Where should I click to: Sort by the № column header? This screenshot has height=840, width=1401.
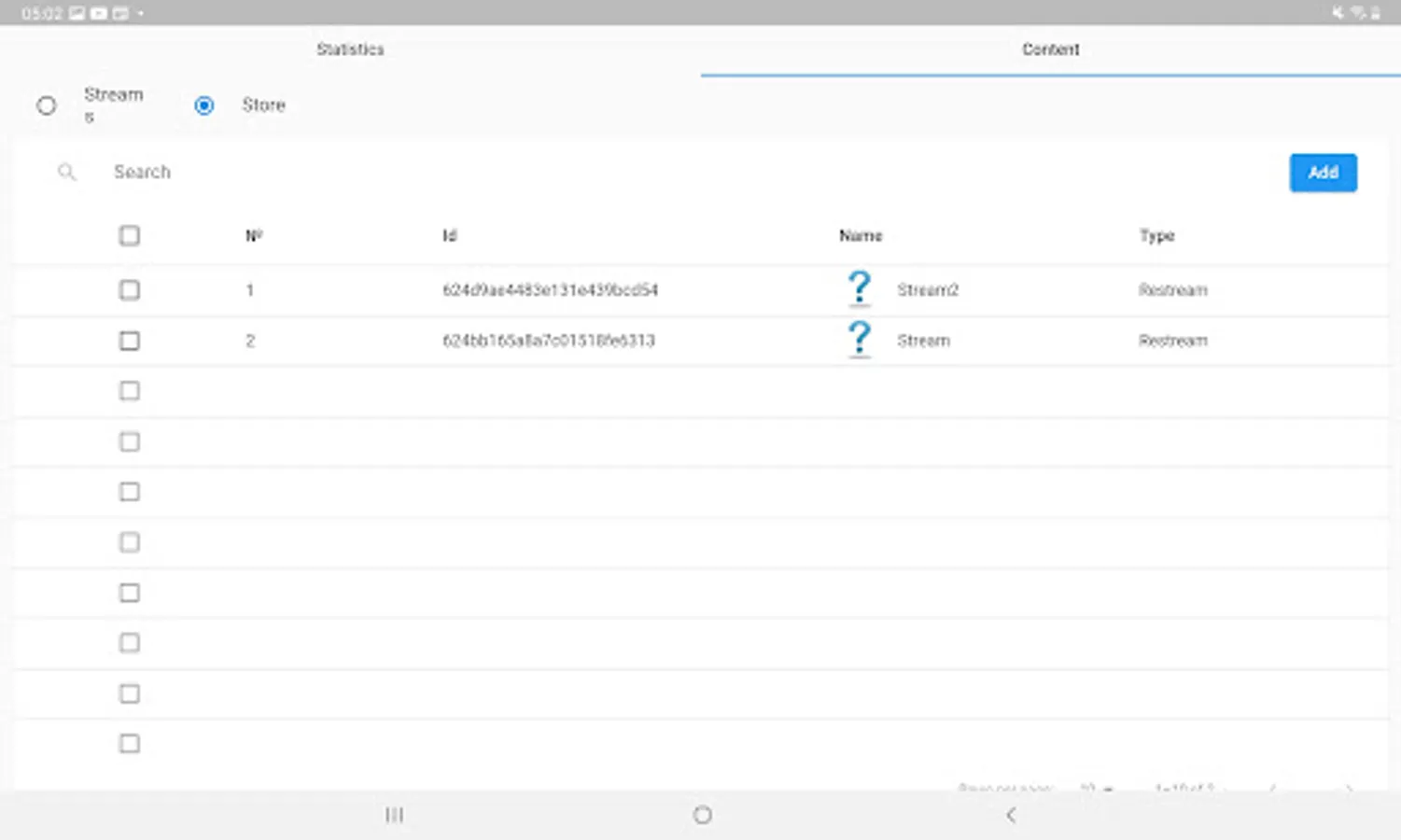tap(254, 235)
